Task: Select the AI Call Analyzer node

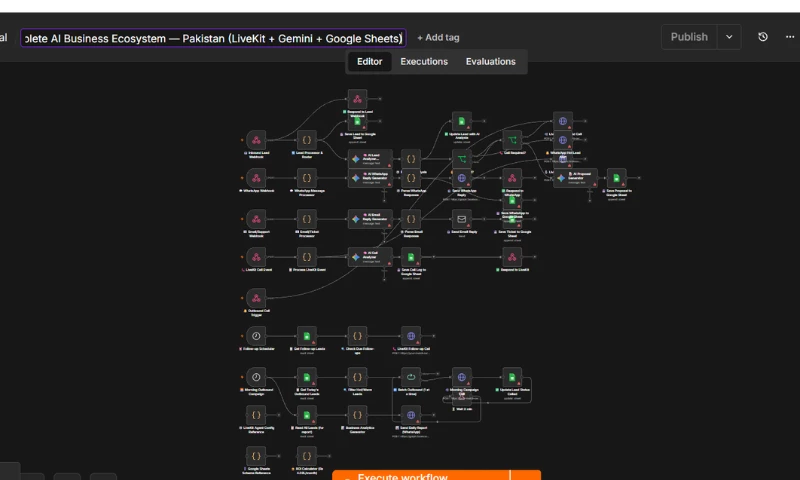Action: [370, 257]
